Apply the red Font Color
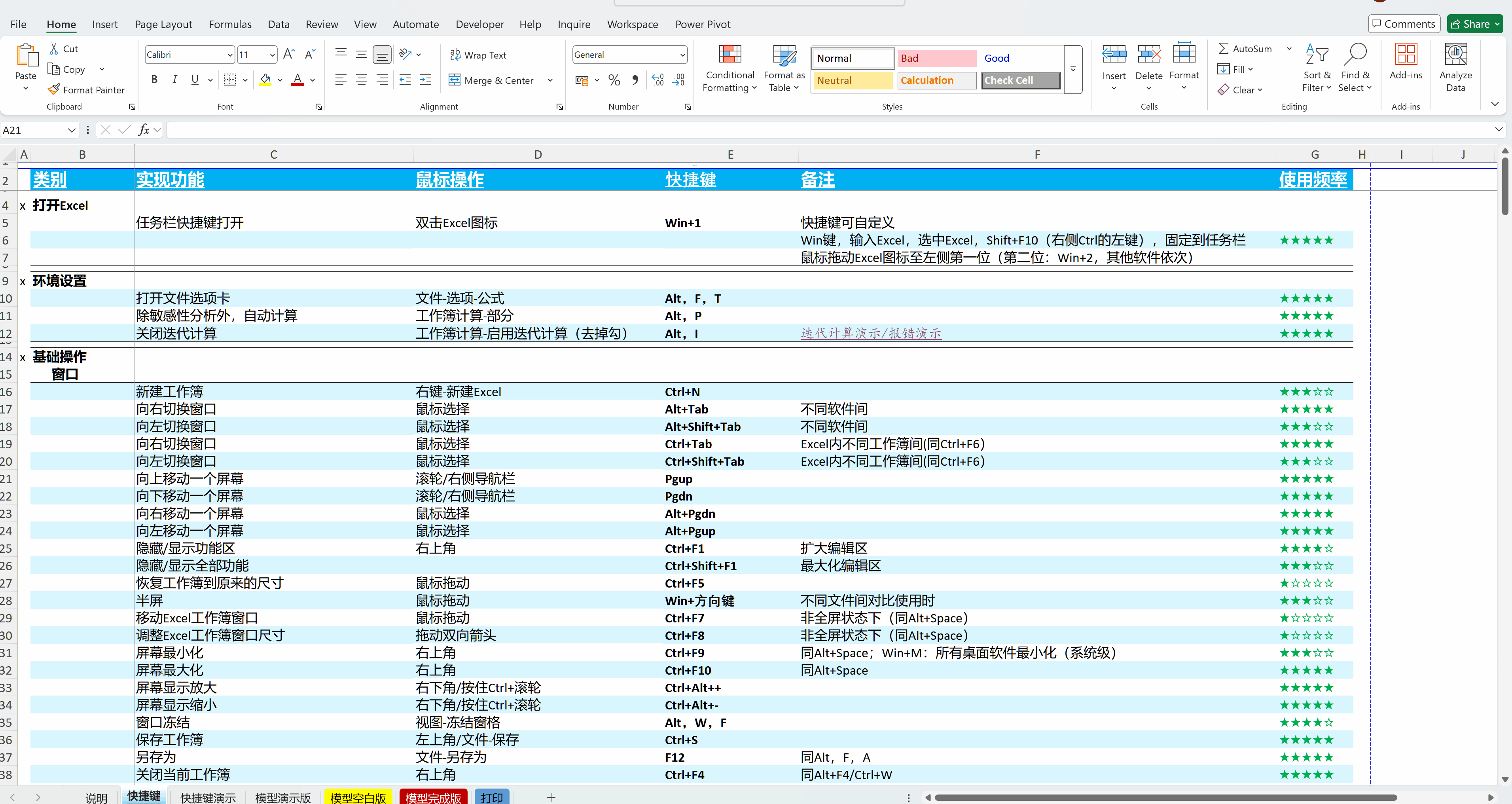Image resolution: width=1512 pixels, height=804 pixels. point(297,80)
